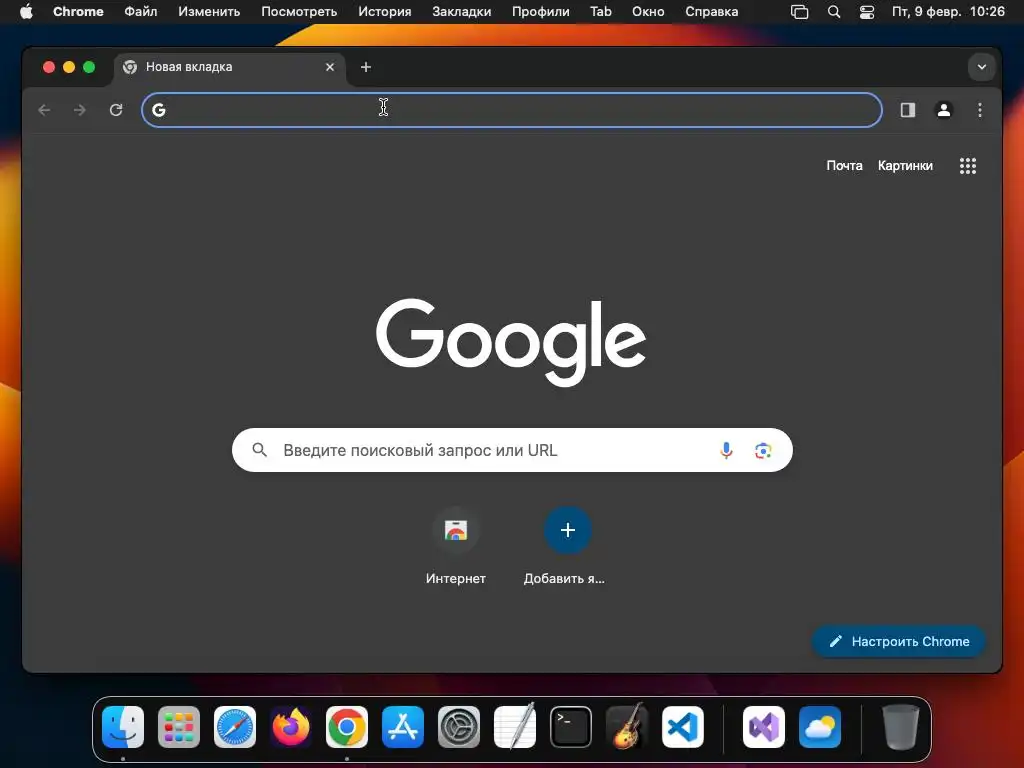Open TextEdit from the dock
The width and height of the screenshot is (1024, 768).
coord(515,727)
